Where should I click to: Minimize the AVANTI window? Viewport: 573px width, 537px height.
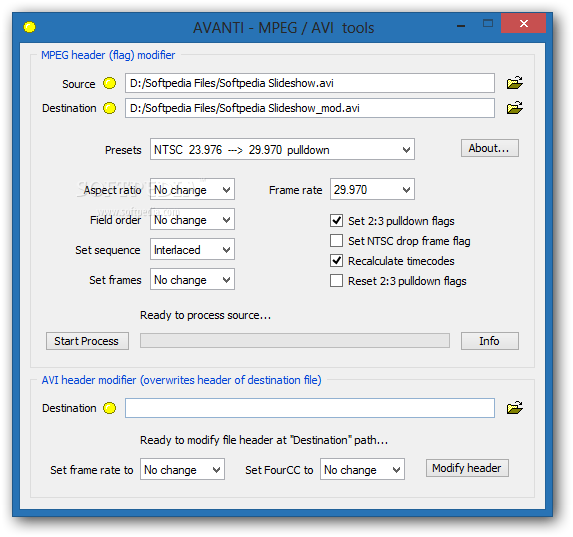click(461, 26)
